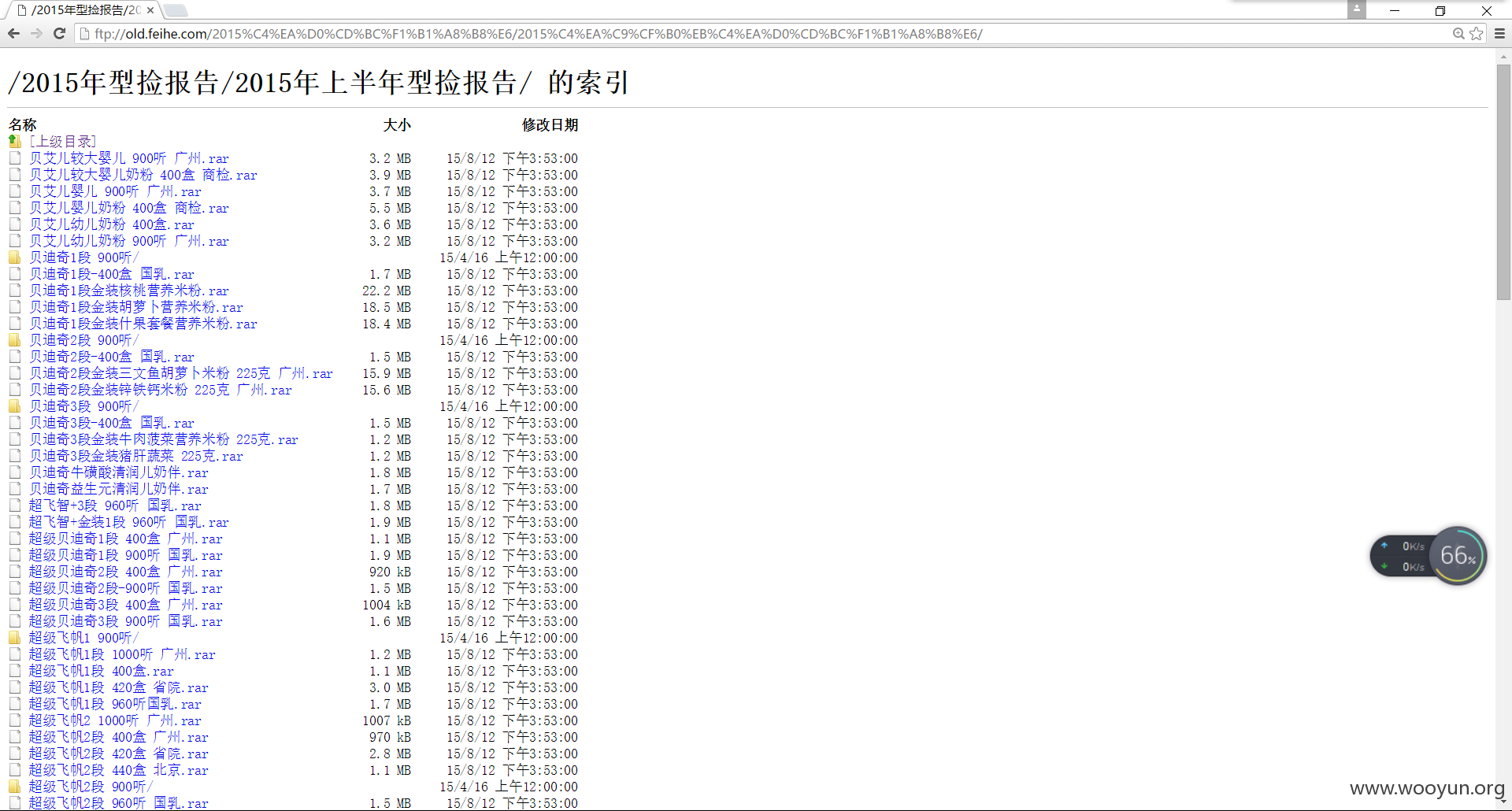Screen dimensions: 1512x811
Task: Download 超级飞帆2 1000听 广州.rar
Action: [115, 720]
